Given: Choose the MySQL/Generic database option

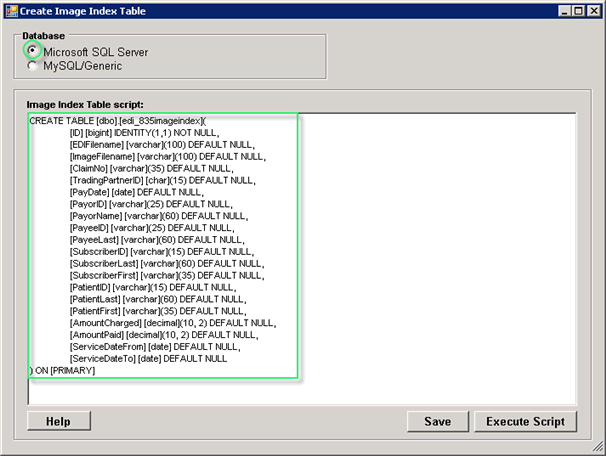Looking at the screenshot, I should pyautogui.click(x=34, y=66).
